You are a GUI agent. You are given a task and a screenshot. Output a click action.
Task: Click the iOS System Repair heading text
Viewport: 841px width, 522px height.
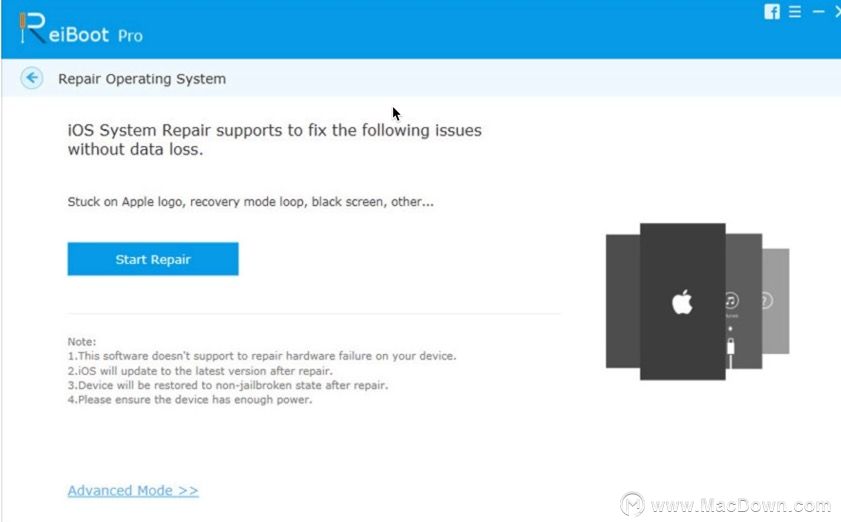(275, 139)
